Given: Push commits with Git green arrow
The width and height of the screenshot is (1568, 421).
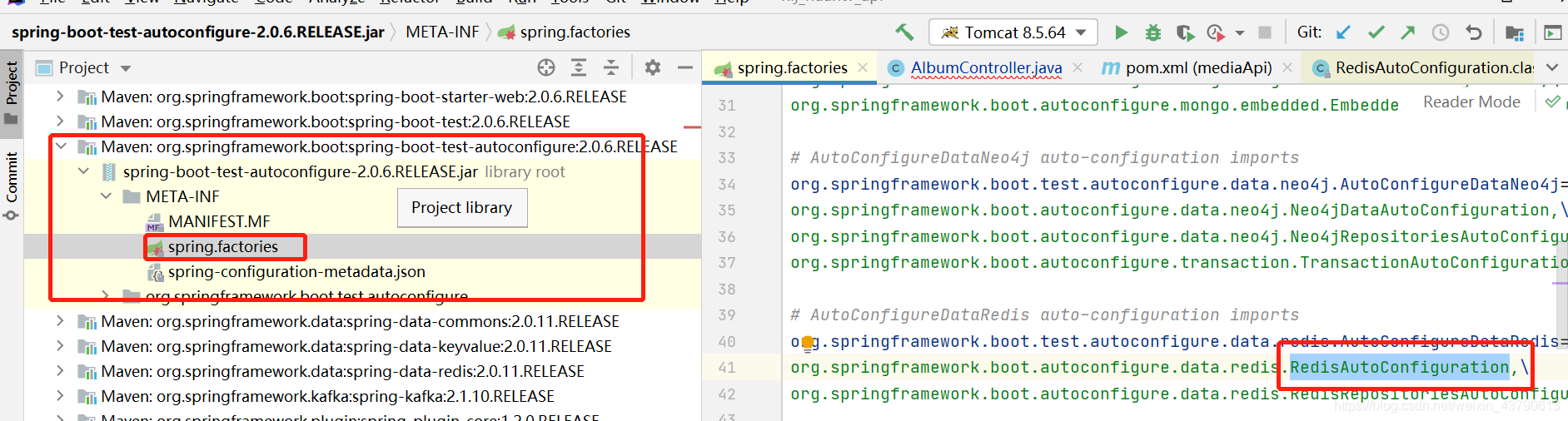Looking at the screenshot, I should [1407, 32].
